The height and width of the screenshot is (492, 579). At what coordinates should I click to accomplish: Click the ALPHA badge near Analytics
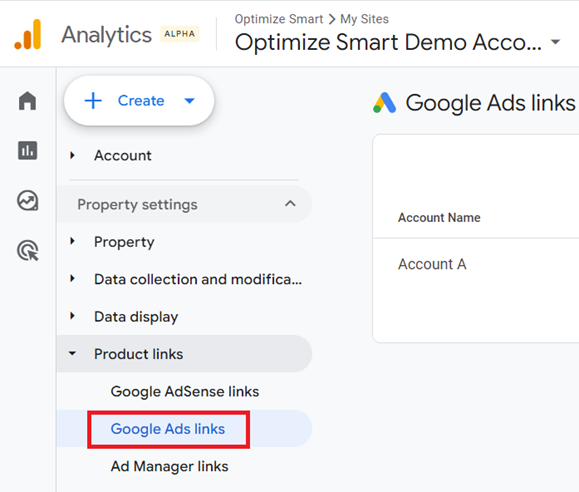coord(179,34)
